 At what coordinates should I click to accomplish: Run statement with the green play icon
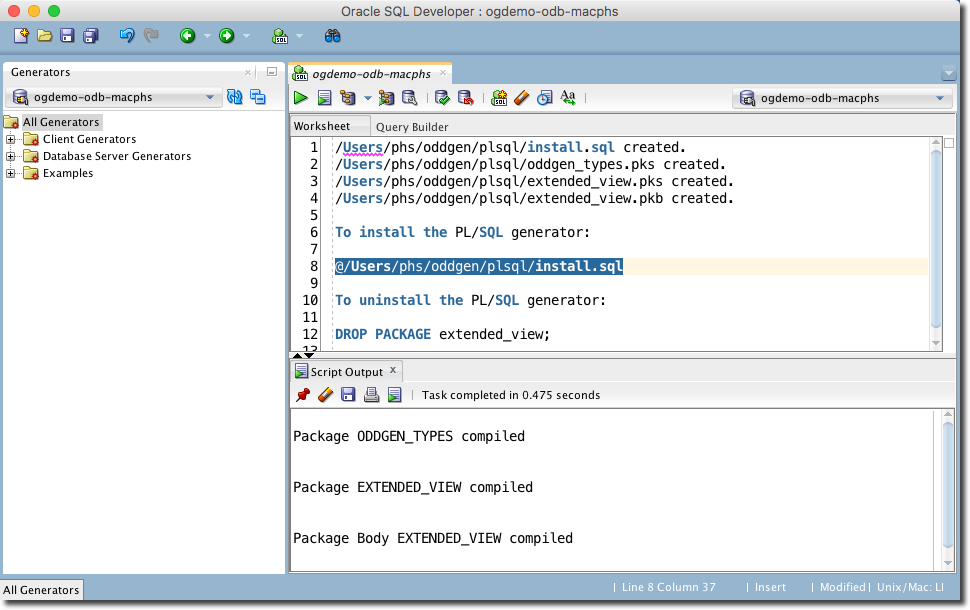point(301,97)
